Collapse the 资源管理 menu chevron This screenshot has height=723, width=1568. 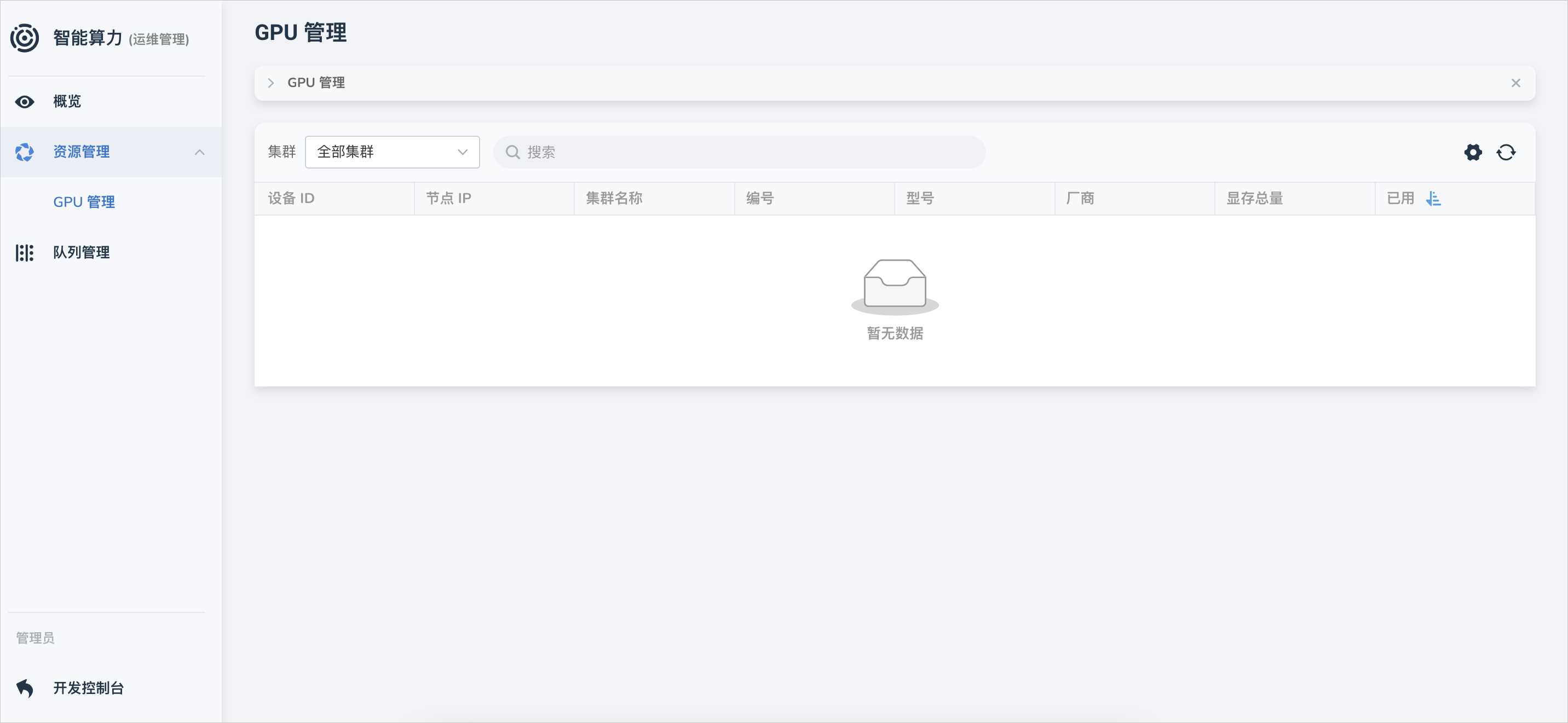(x=200, y=152)
